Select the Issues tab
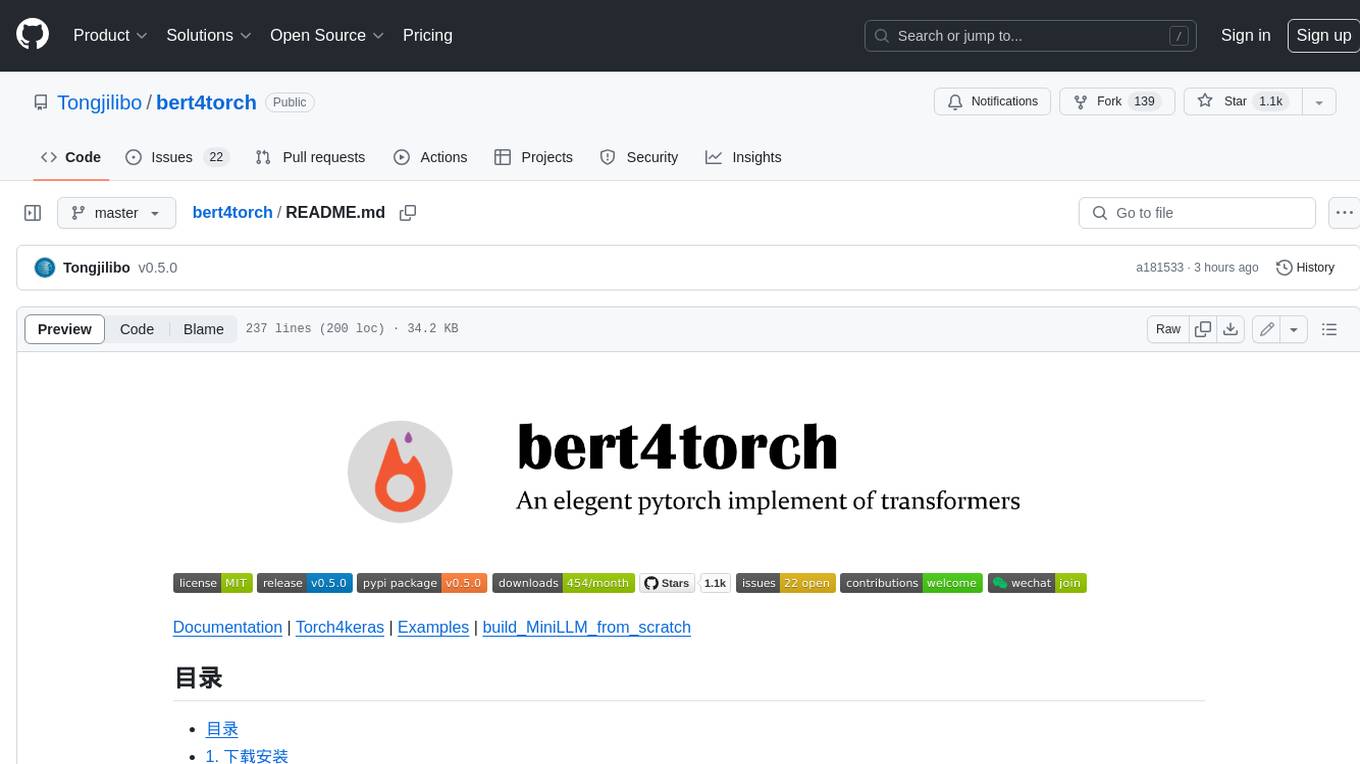The image size is (1360, 764). (x=177, y=157)
